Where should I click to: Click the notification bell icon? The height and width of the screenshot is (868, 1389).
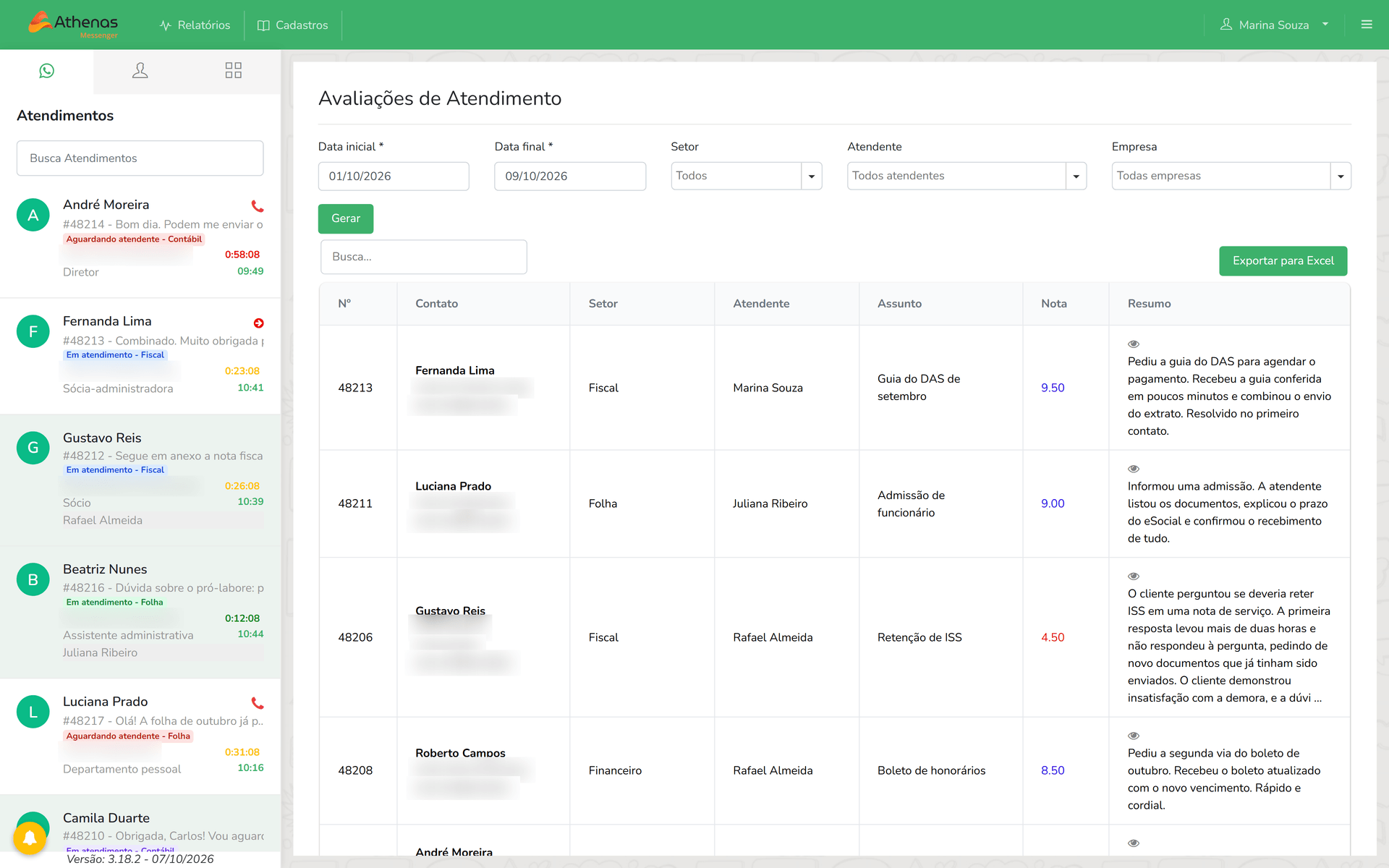30,838
